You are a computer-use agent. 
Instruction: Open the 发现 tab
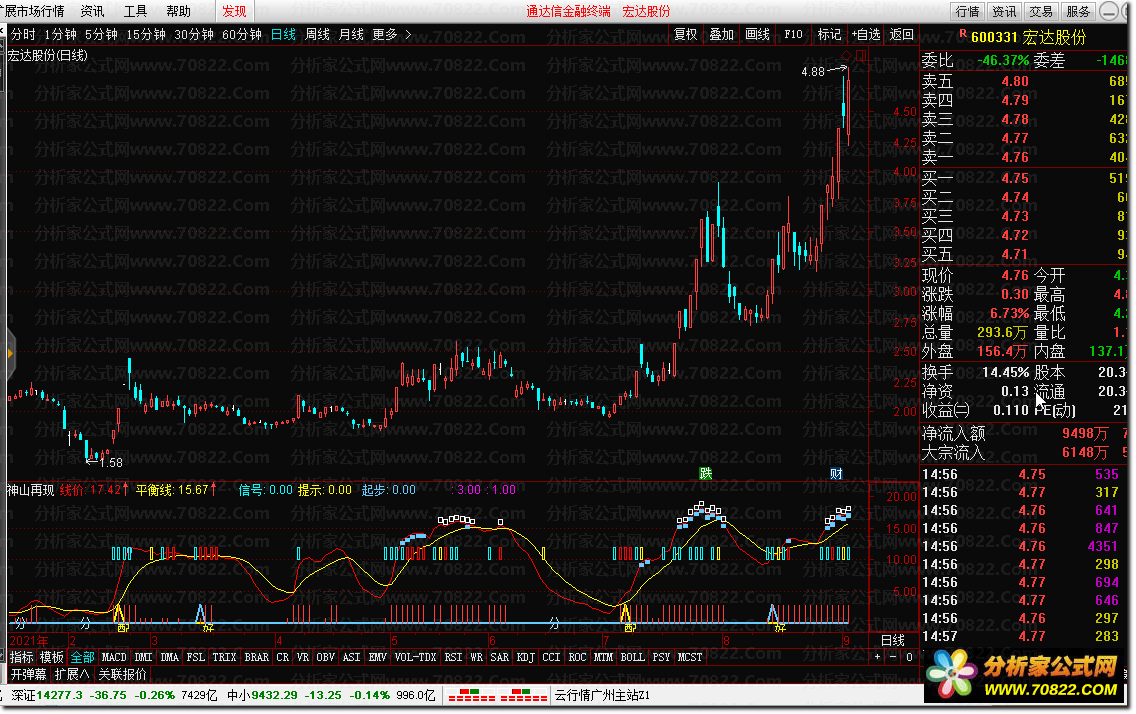[234, 11]
